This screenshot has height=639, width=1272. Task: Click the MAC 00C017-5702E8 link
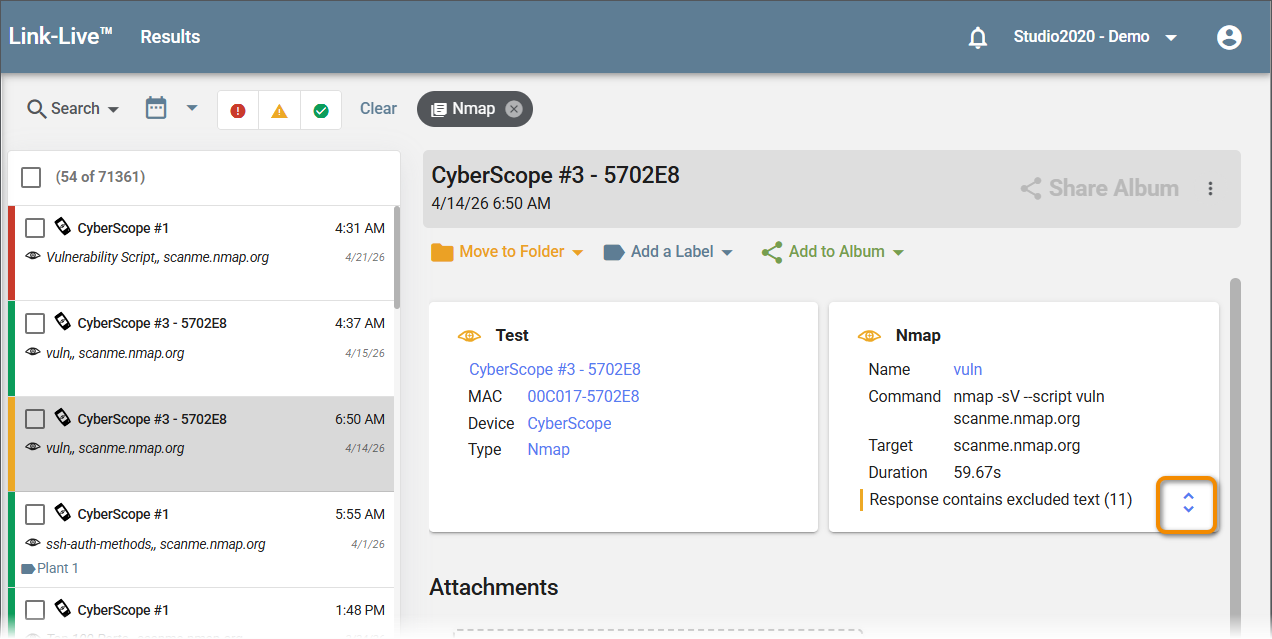[583, 397]
